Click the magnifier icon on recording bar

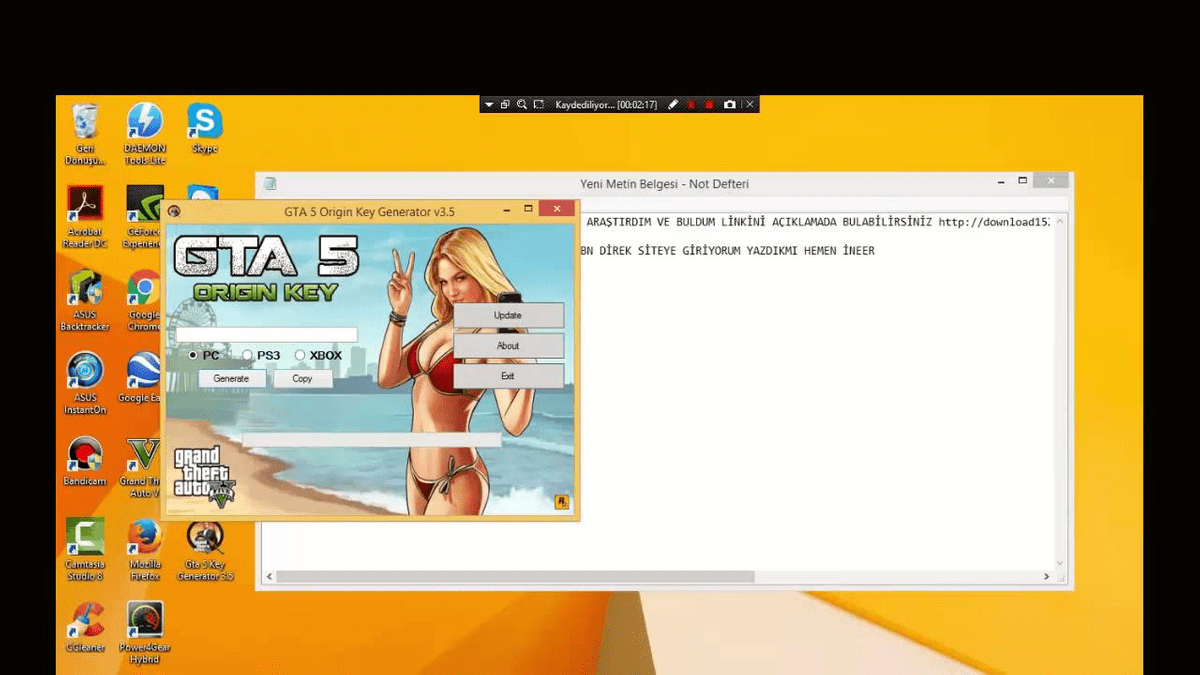[522, 104]
